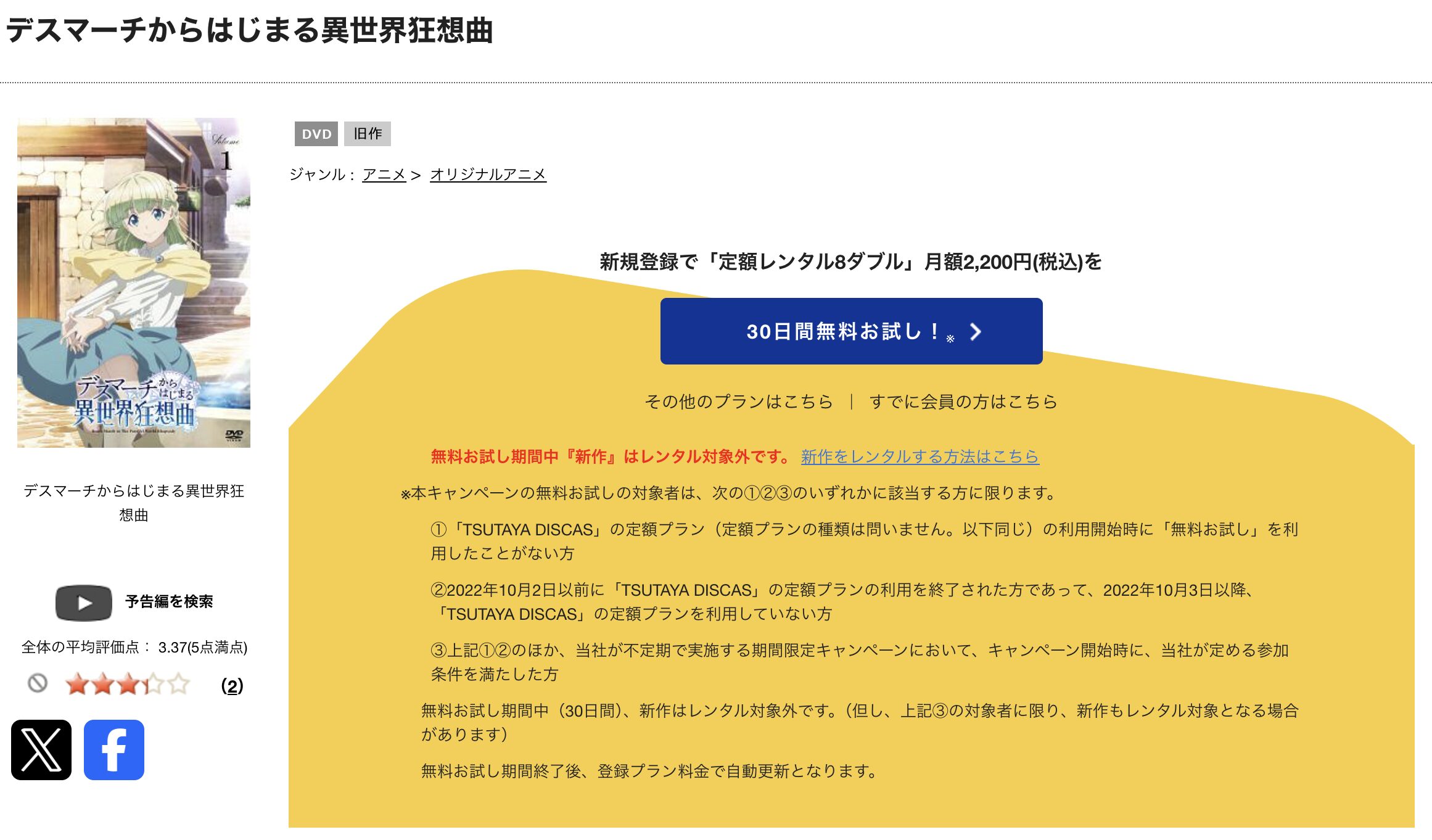Click condition ③ starting 上記①②のほか
This screenshot has height=840, width=1432.
click(x=860, y=662)
